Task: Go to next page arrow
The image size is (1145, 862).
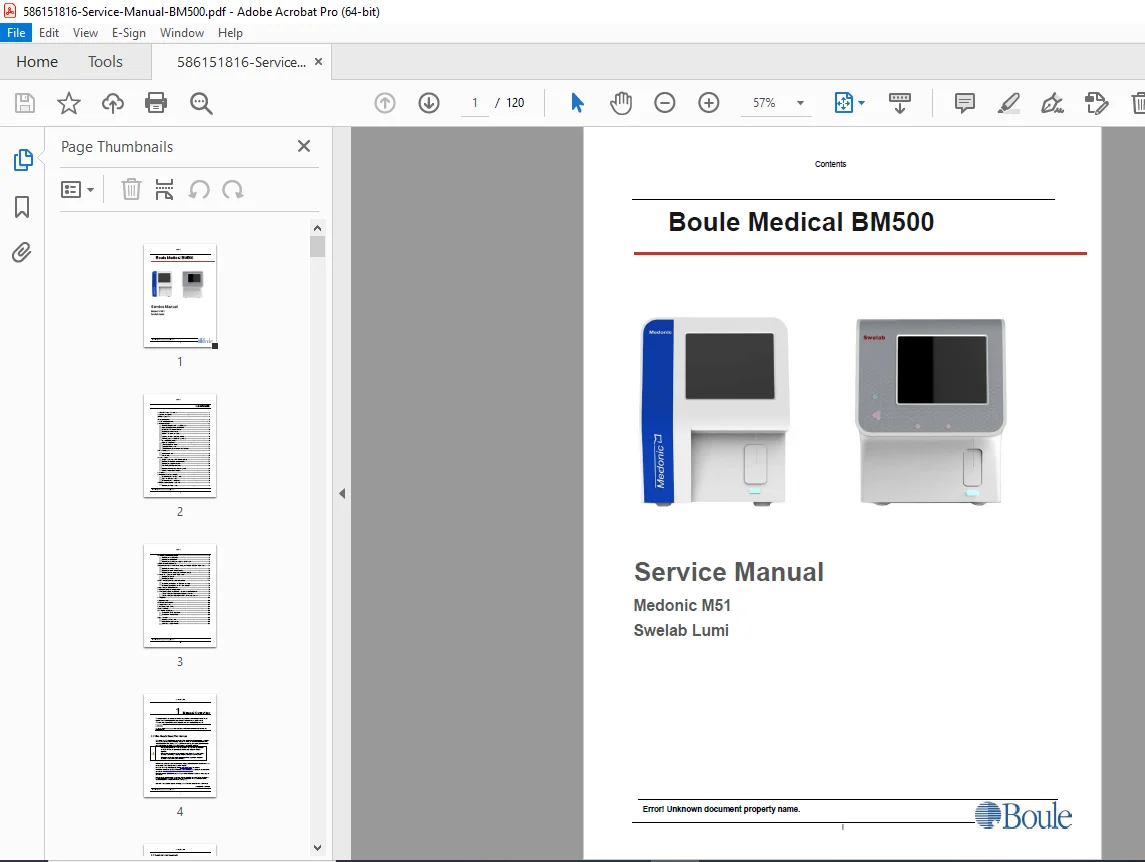Action: [x=429, y=103]
